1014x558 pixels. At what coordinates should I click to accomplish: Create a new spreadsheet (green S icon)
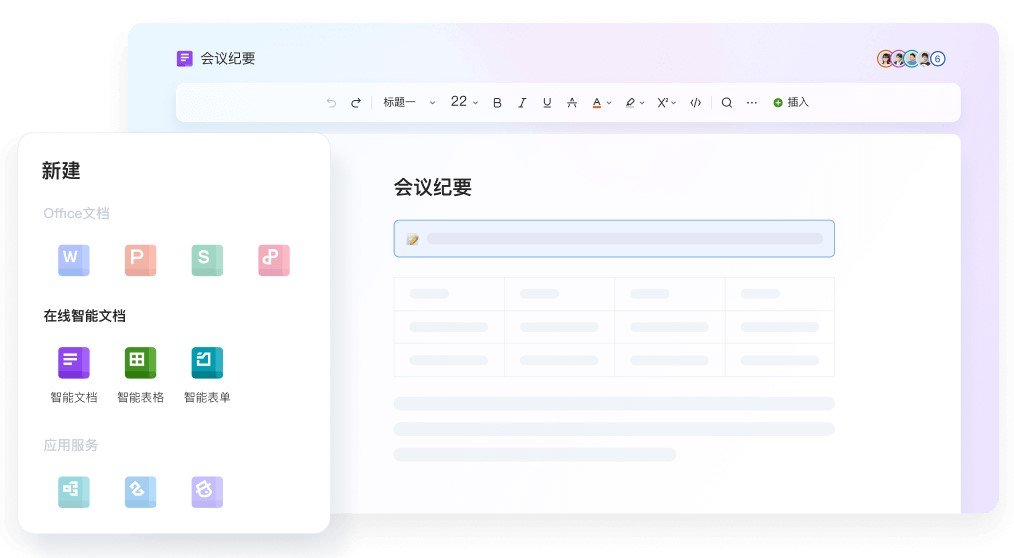pos(207,259)
